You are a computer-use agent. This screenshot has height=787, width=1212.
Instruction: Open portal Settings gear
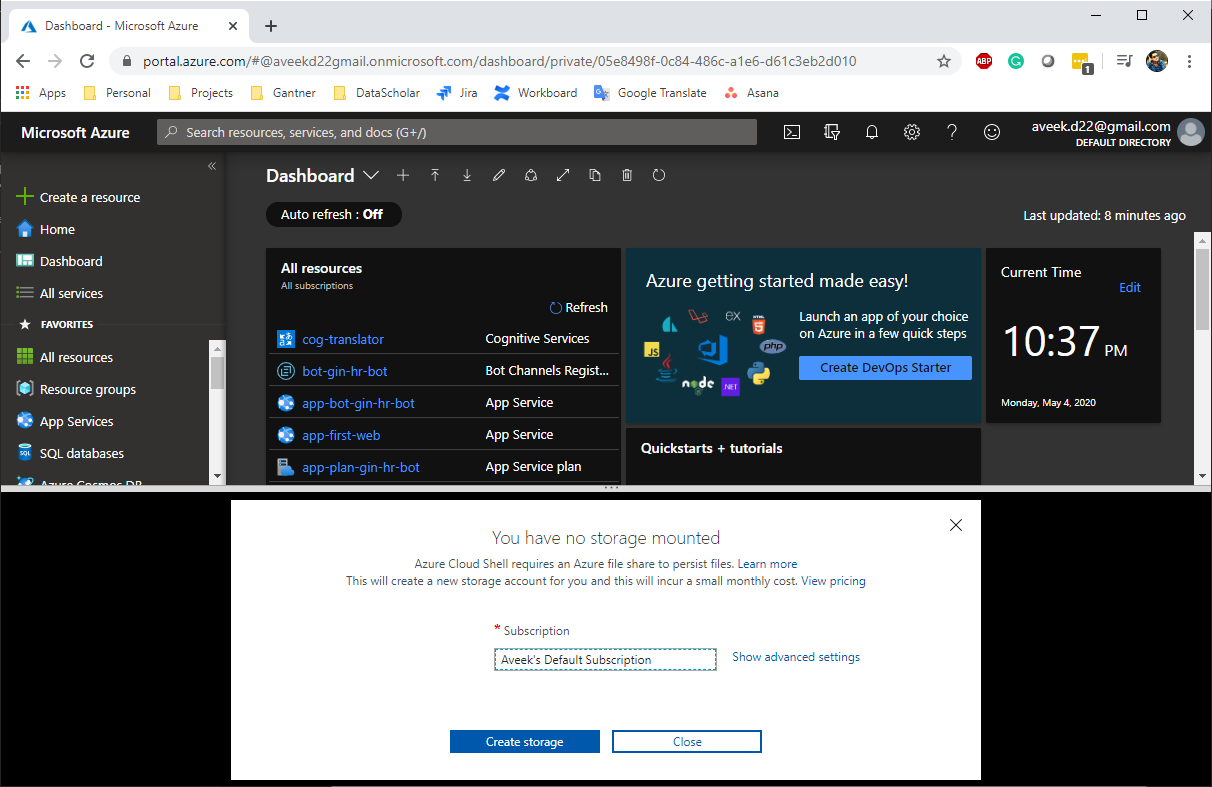pos(912,132)
